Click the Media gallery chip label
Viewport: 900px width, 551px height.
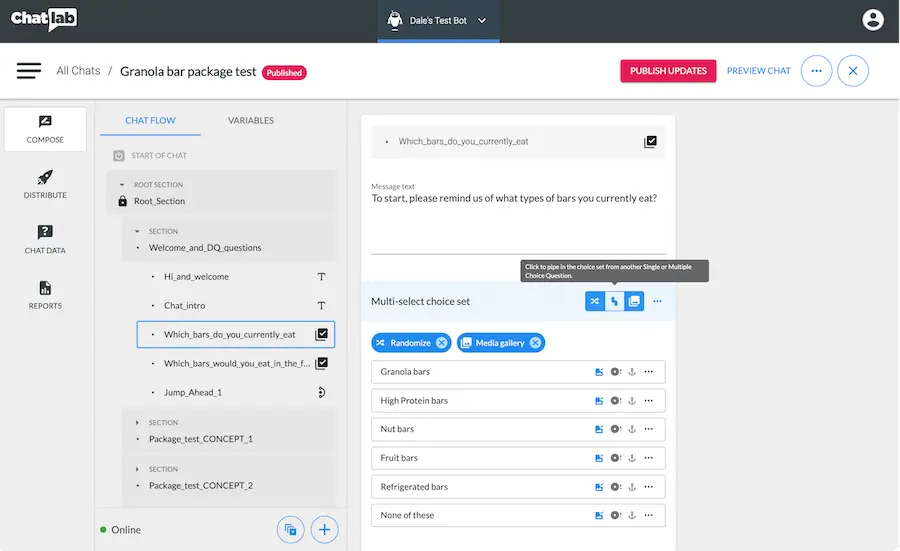[500, 343]
